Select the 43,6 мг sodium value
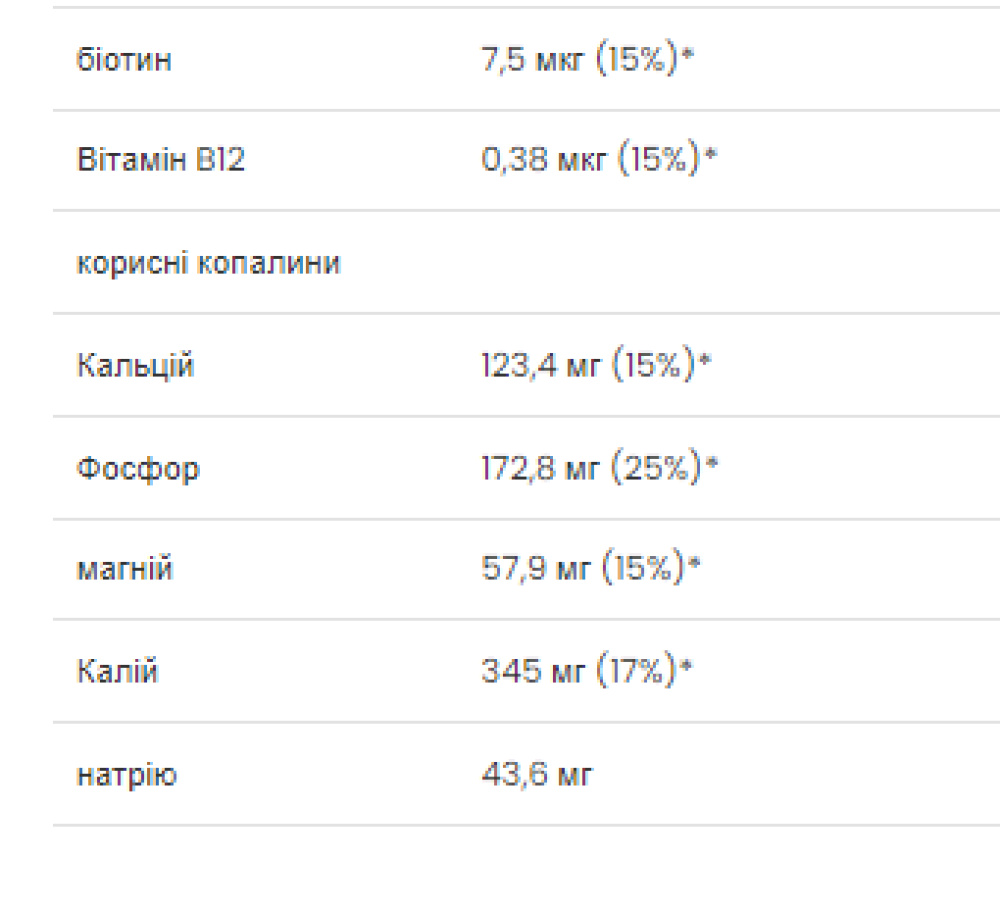The height and width of the screenshot is (912, 1000). point(537,774)
